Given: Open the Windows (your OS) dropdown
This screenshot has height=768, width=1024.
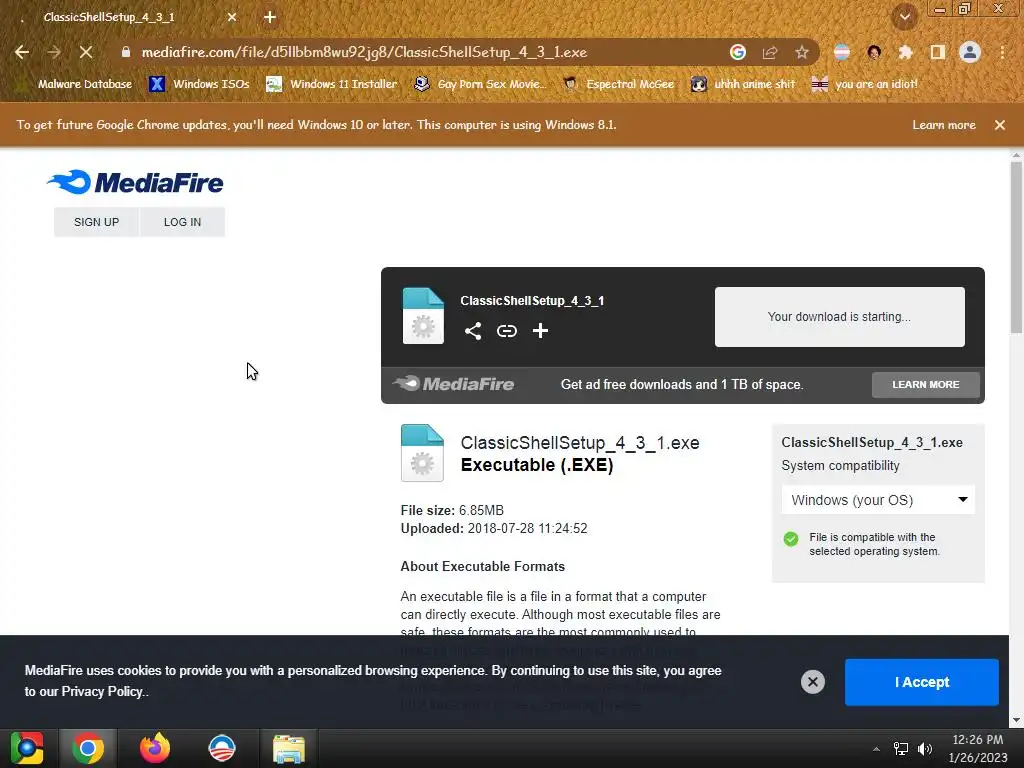Looking at the screenshot, I should (x=878, y=500).
